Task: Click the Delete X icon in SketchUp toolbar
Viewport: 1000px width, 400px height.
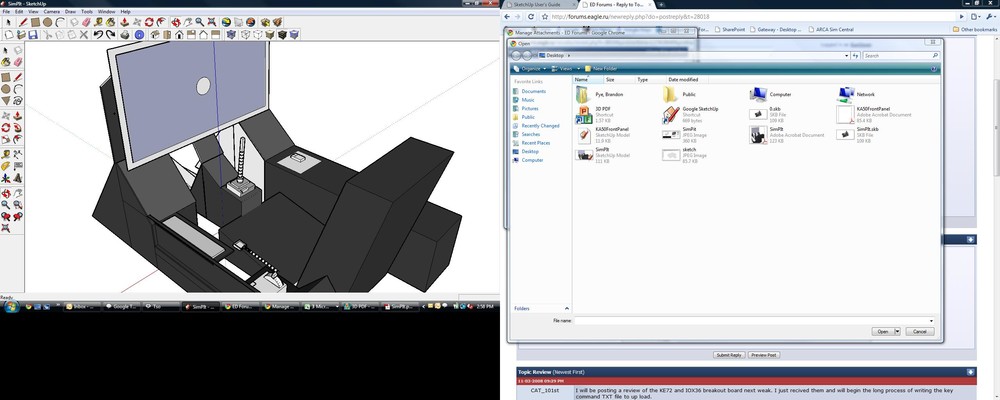Action: tap(84, 34)
